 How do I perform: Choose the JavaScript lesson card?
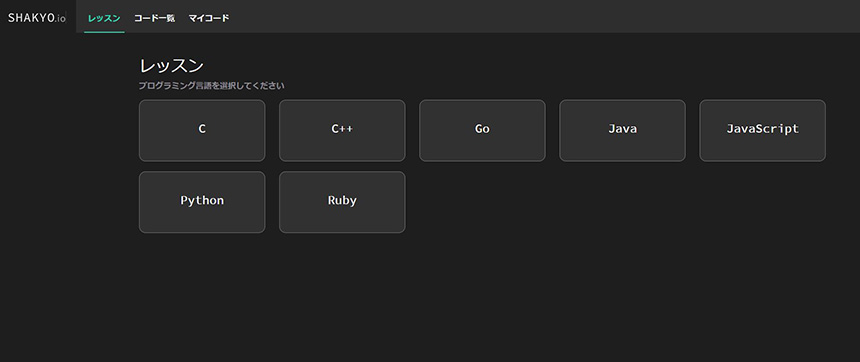coord(762,131)
